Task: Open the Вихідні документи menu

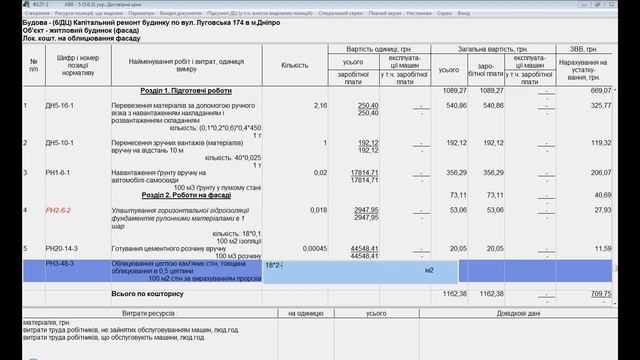Action: 180,13
